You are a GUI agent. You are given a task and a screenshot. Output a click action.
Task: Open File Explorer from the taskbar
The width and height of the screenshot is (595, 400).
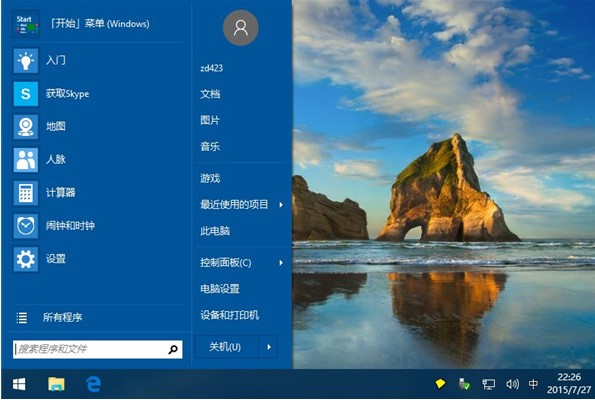(56, 384)
